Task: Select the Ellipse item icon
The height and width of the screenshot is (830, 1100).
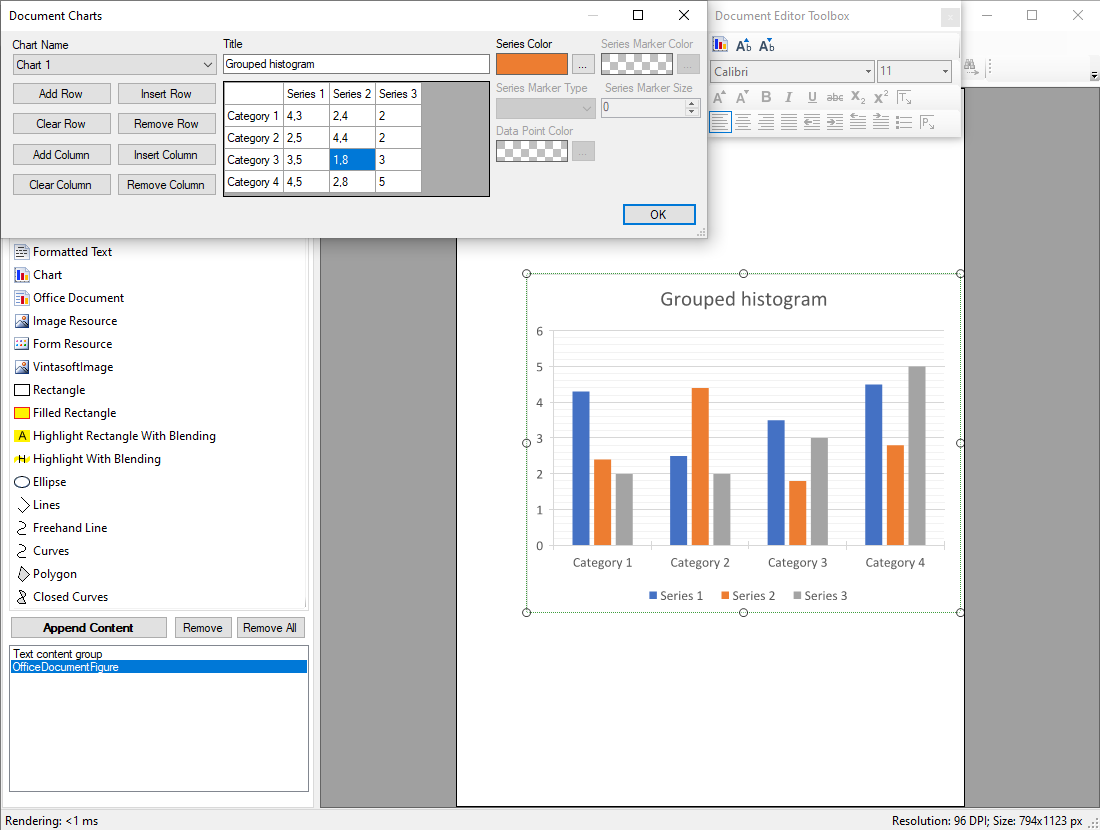Action: (x=22, y=482)
